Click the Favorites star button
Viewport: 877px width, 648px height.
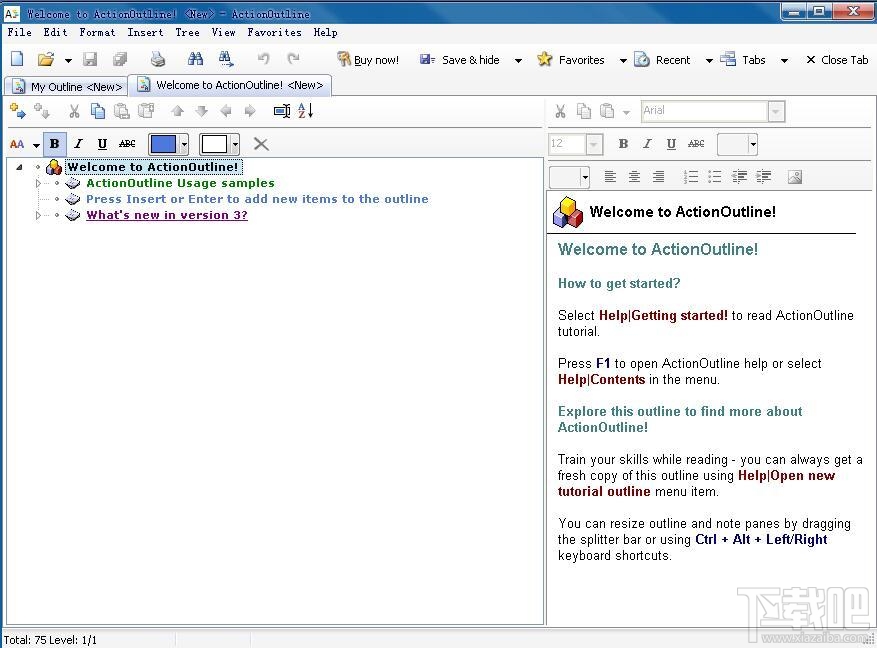570,59
